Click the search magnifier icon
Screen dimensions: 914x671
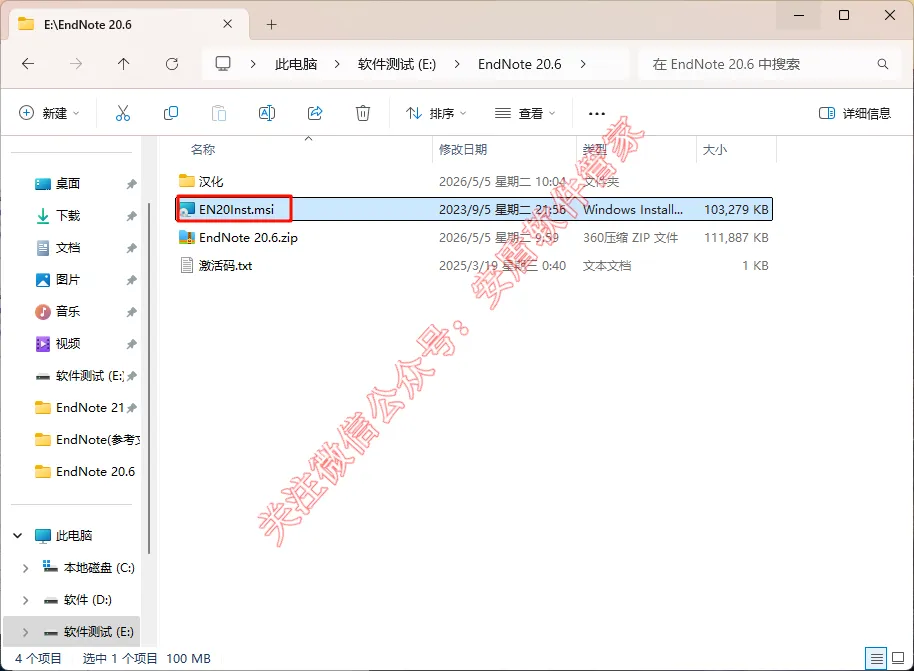coord(883,64)
